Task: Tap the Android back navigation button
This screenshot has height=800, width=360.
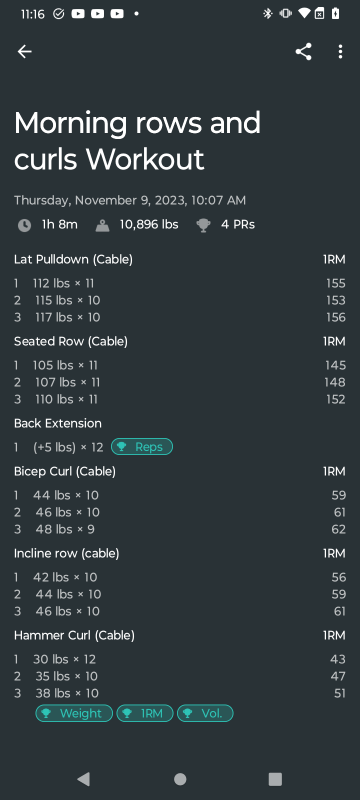Action: 83,779
